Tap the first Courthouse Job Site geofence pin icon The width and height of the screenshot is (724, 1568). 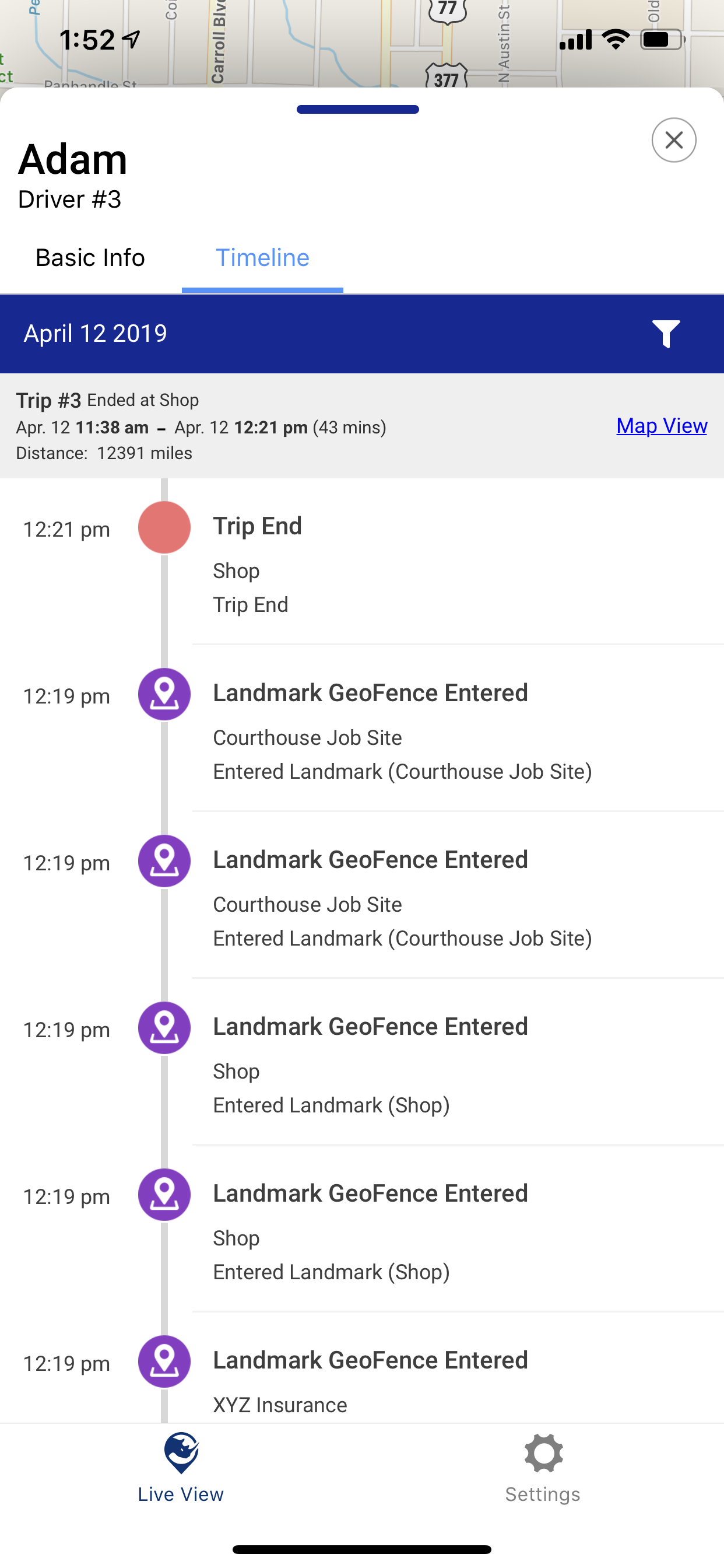pos(164,694)
